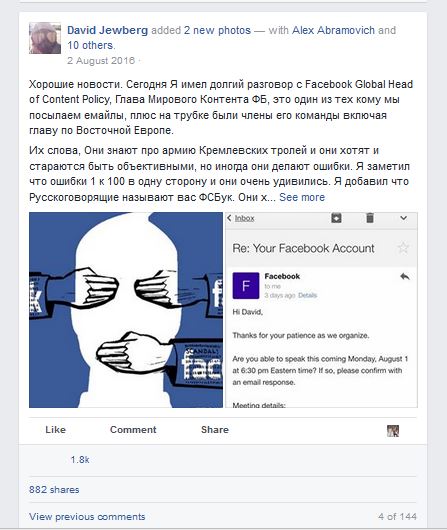Open the 2 August 2016 timestamp

101,61
